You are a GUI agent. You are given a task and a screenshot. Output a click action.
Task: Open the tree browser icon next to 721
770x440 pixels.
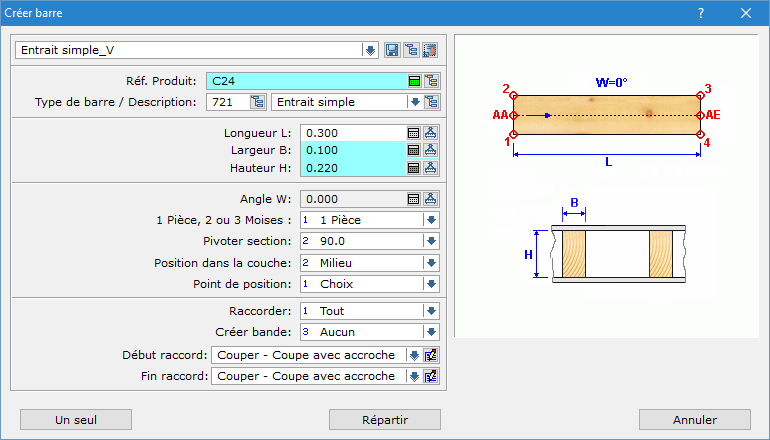257,101
